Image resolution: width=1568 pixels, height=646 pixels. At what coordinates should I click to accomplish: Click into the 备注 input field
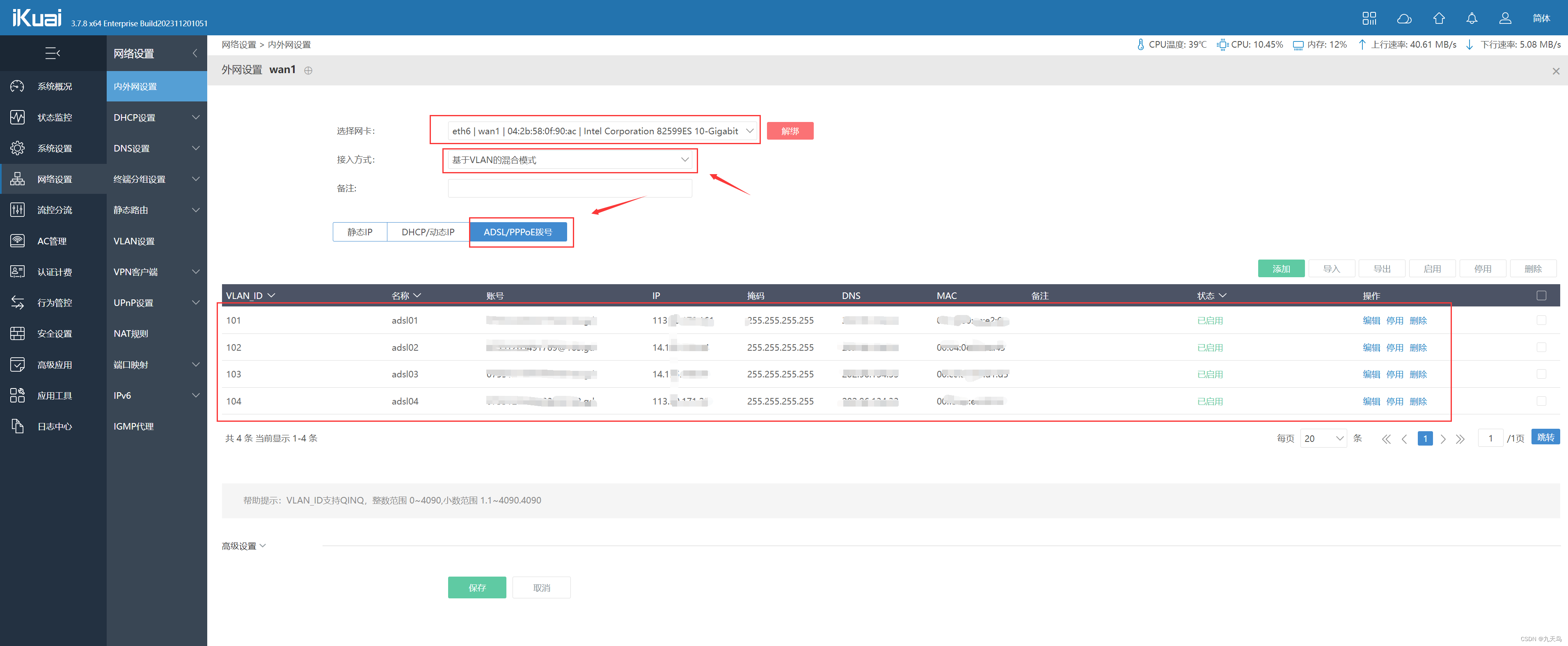pyautogui.click(x=570, y=189)
